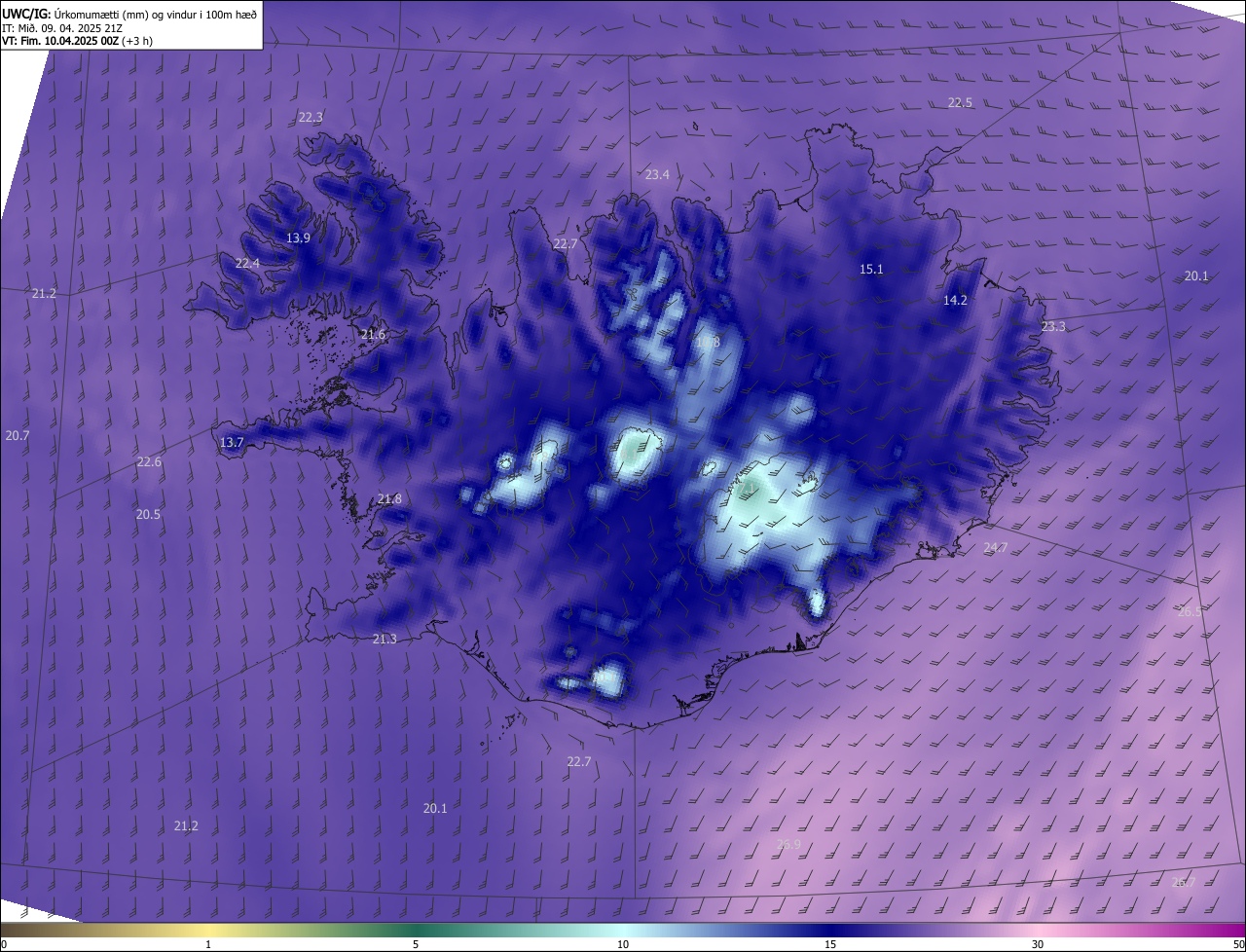Click the 26.9 value label
Image resolution: width=1246 pixels, height=952 pixels.
(788, 844)
